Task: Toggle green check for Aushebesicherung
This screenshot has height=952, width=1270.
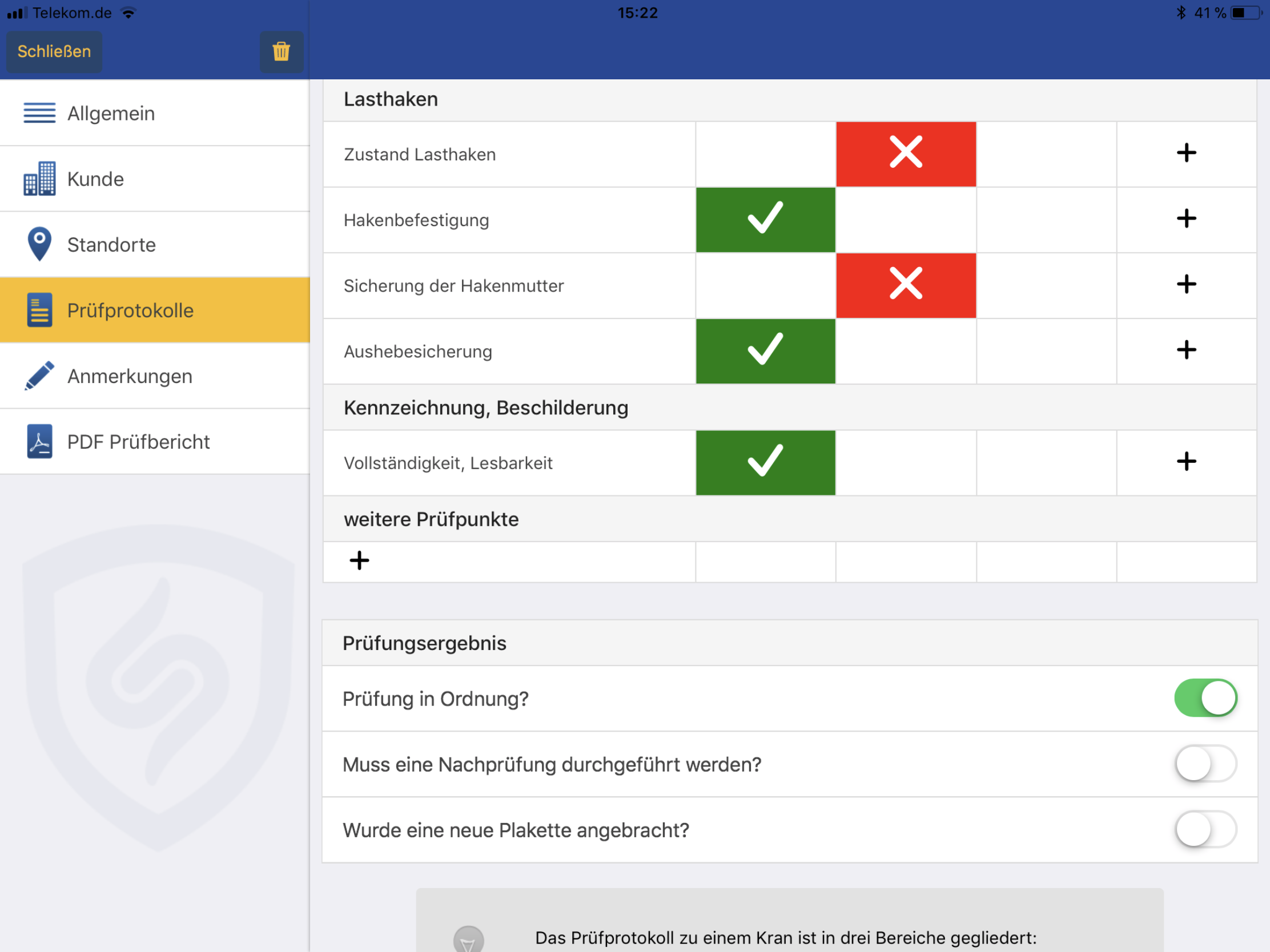Action: [x=765, y=351]
